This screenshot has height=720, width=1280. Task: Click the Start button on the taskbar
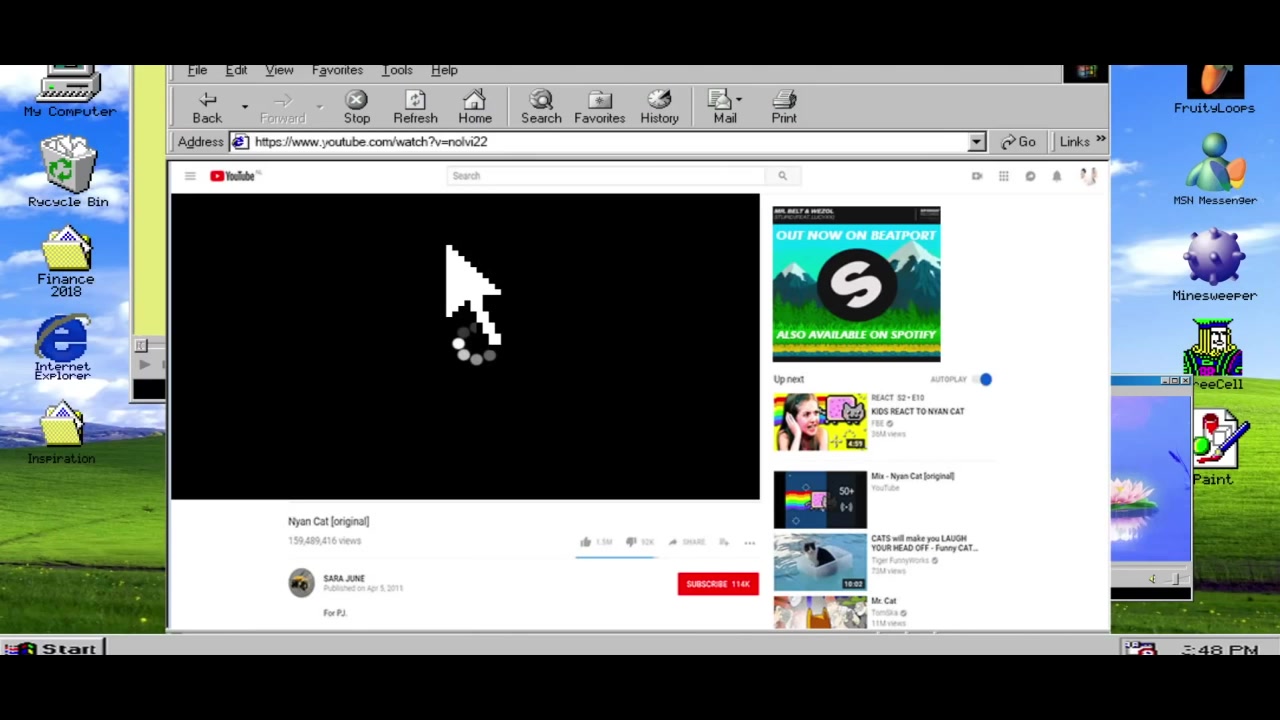point(53,649)
